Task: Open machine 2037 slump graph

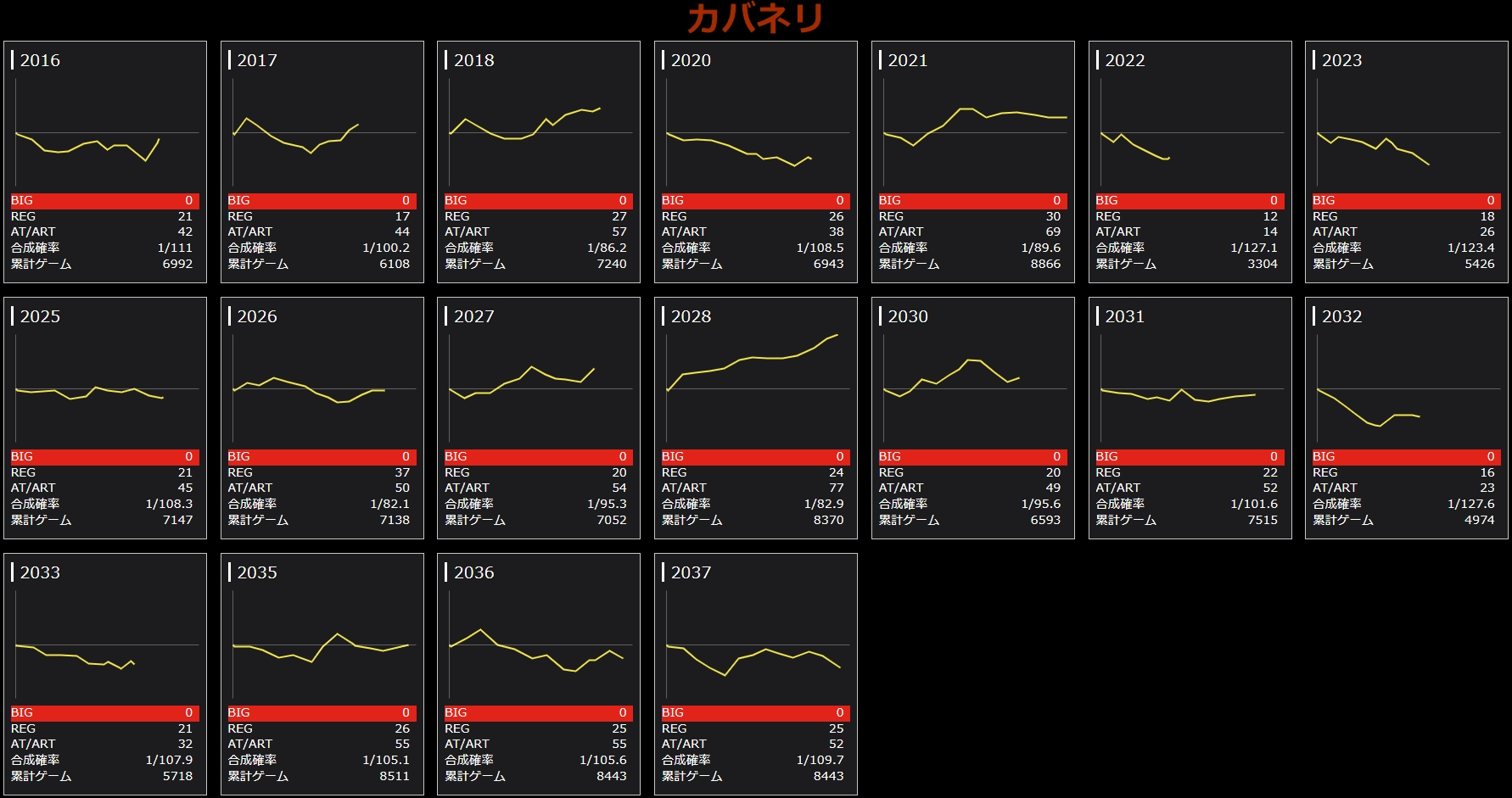Action: coord(758,645)
